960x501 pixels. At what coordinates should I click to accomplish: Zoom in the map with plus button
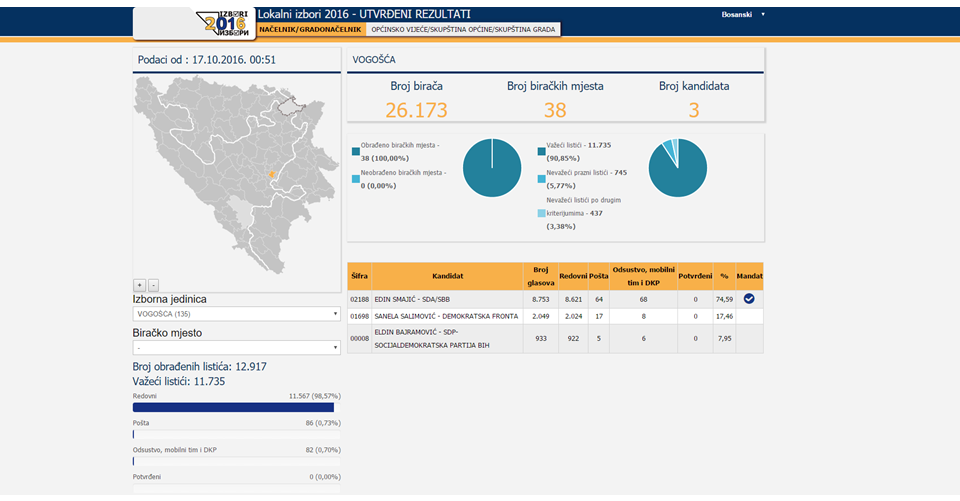140,285
